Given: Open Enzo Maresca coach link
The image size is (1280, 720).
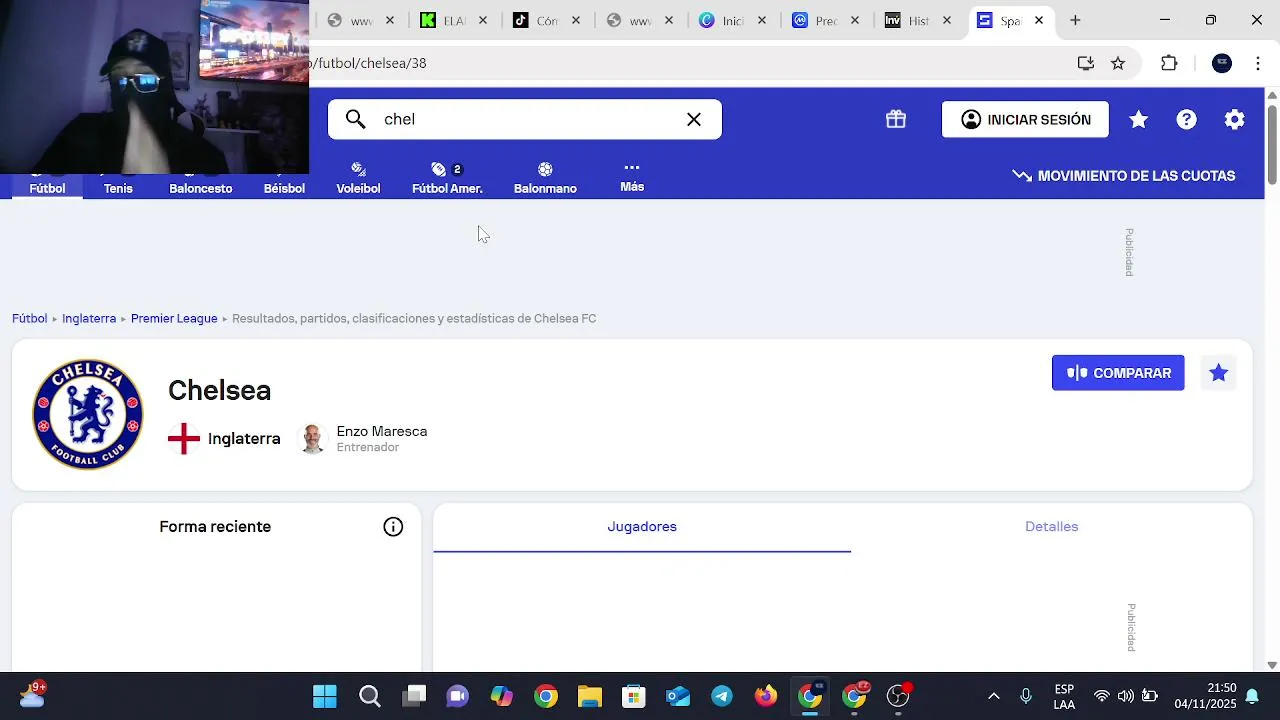Looking at the screenshot, I should [x=382, y=431].
